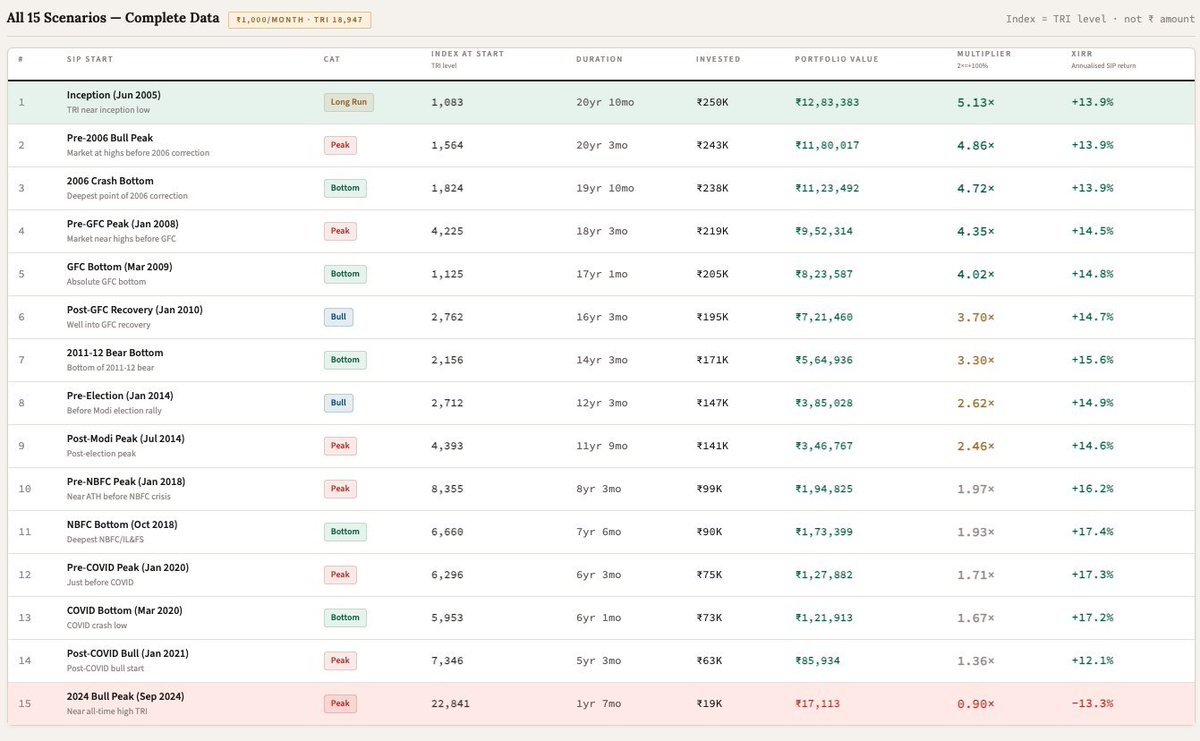Image resolution: width=1200 pixels, height=741 pixels.
Task: Click the Bottom badge in NBFC Bottom row
Action: [x=345, y=532]
